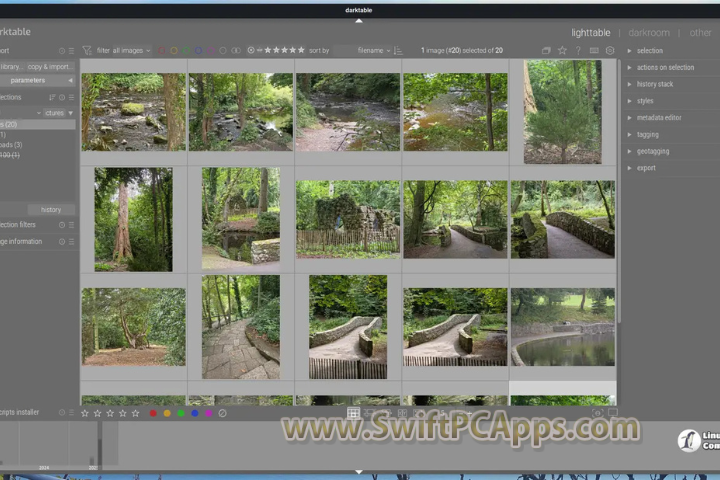Switch to the darkroom view
The image size is (720, 480).
649,33
